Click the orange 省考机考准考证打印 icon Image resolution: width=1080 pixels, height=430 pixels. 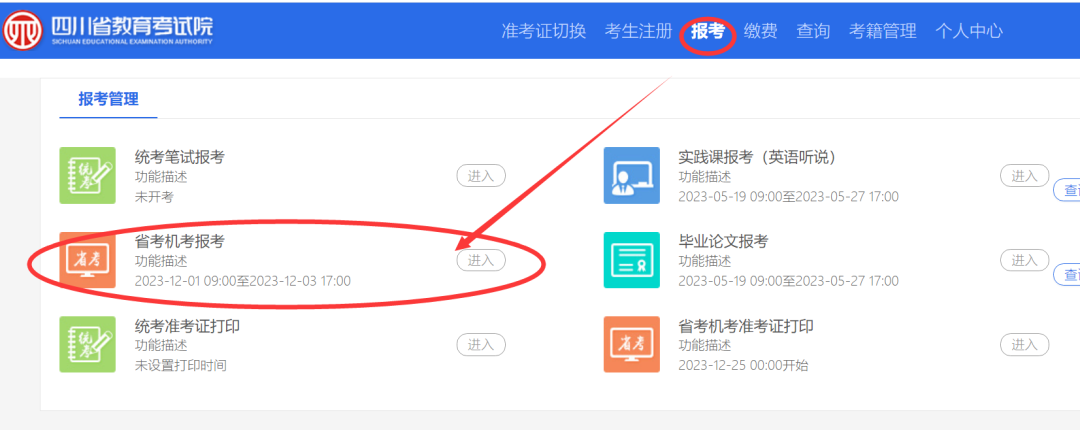point(632,344)
